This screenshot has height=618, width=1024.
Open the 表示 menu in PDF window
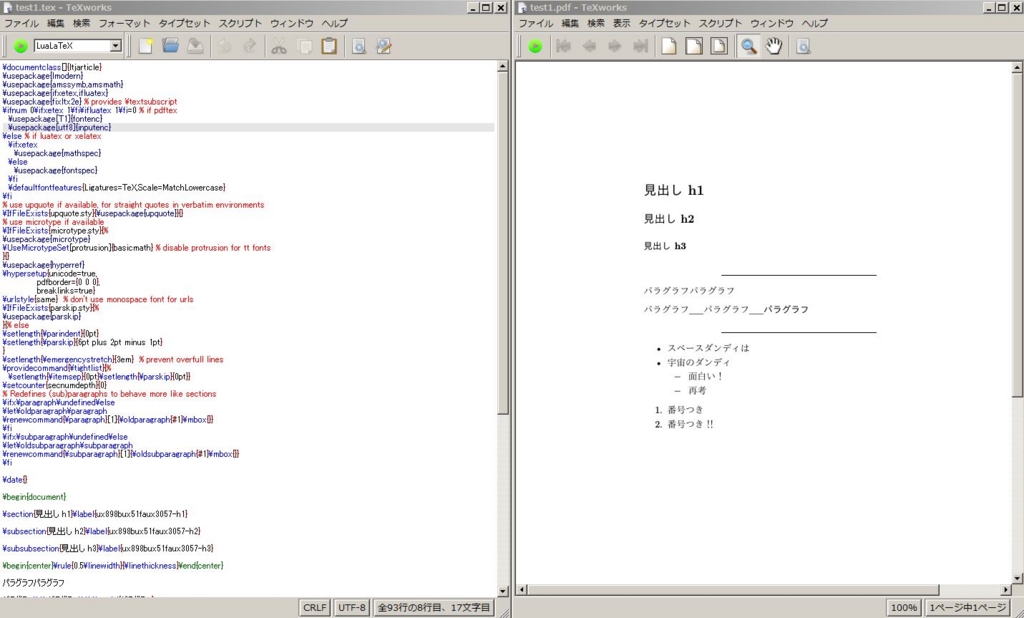(621, 23)
